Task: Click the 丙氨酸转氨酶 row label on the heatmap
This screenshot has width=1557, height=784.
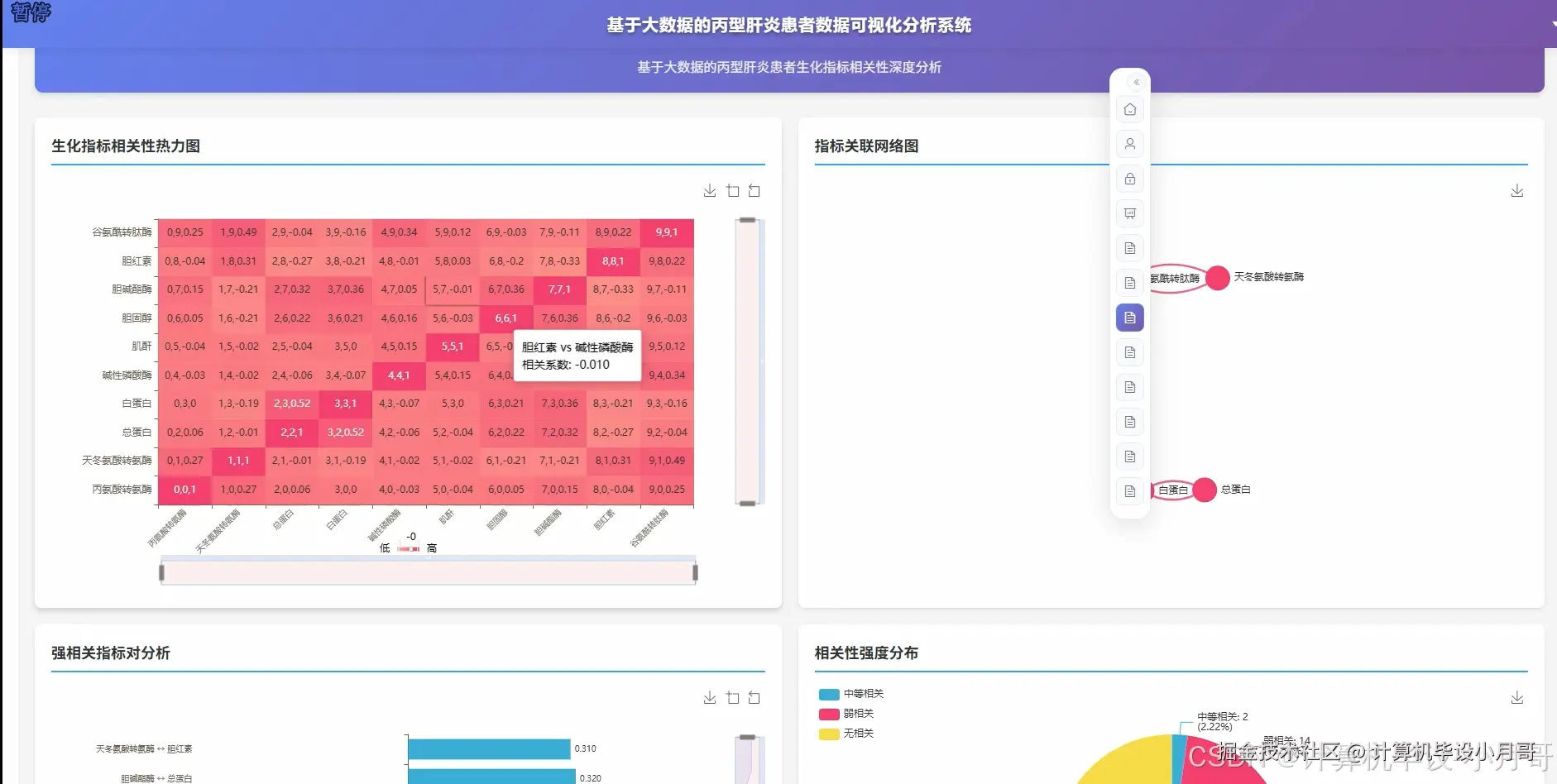Action: click(122, 490)
